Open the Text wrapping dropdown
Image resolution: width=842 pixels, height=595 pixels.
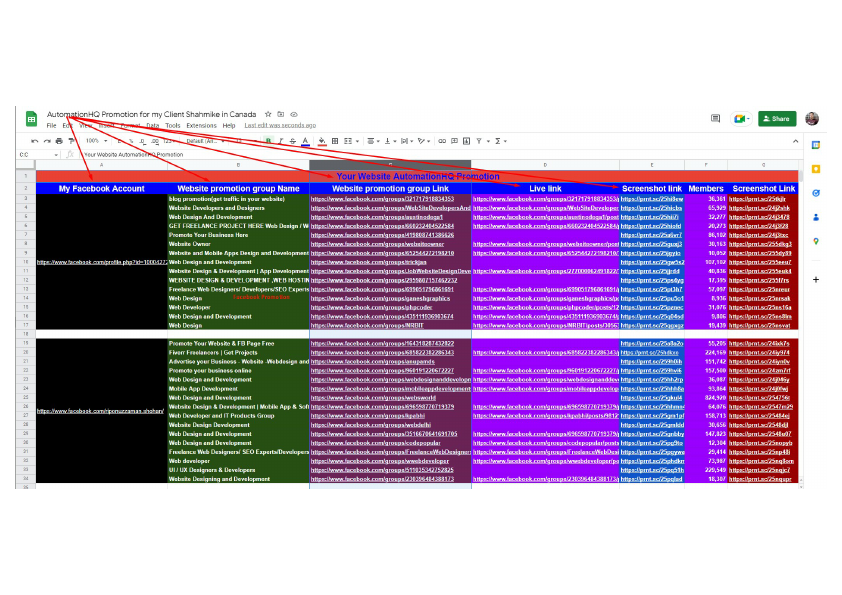(407, 141)
